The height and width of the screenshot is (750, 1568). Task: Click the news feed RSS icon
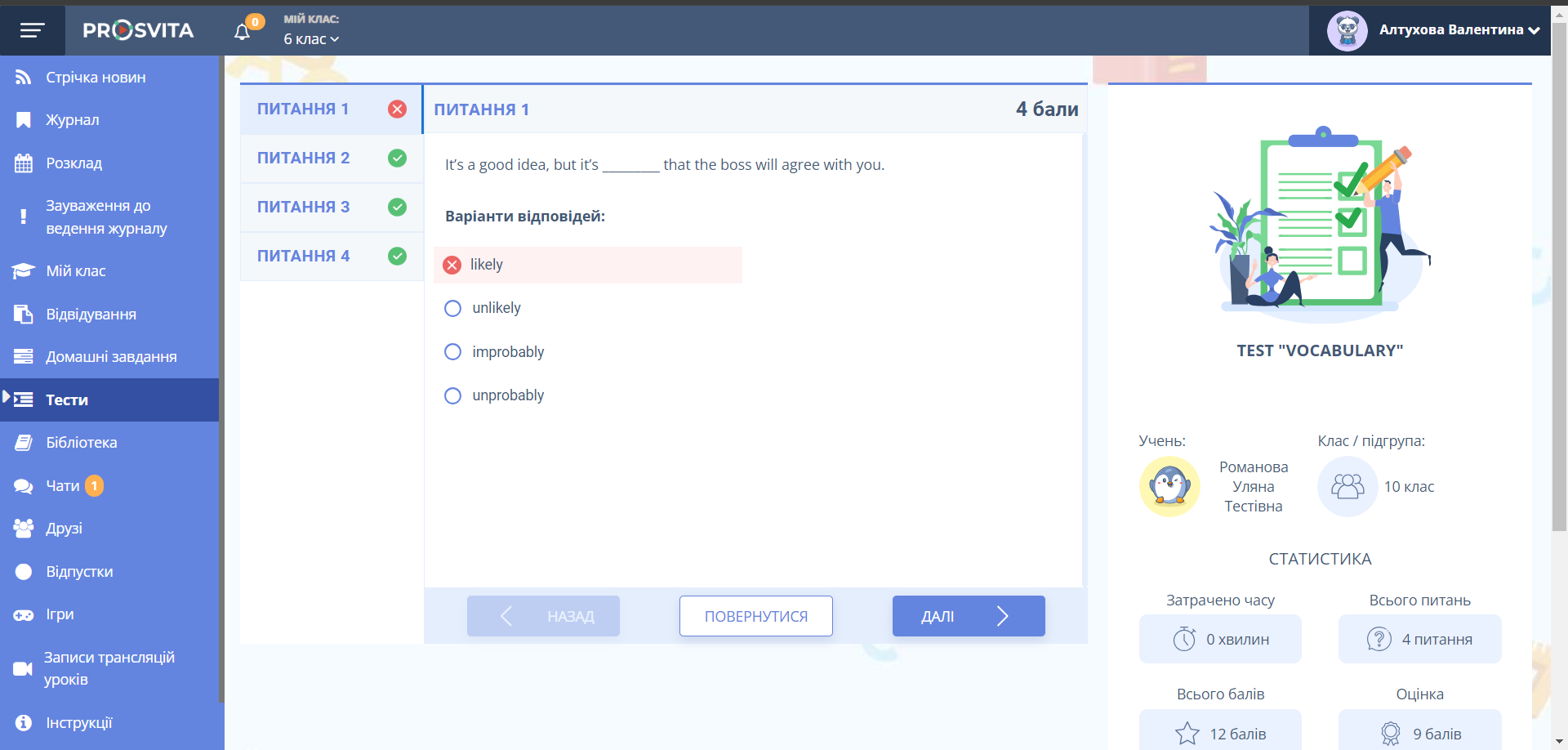point(23,78)
